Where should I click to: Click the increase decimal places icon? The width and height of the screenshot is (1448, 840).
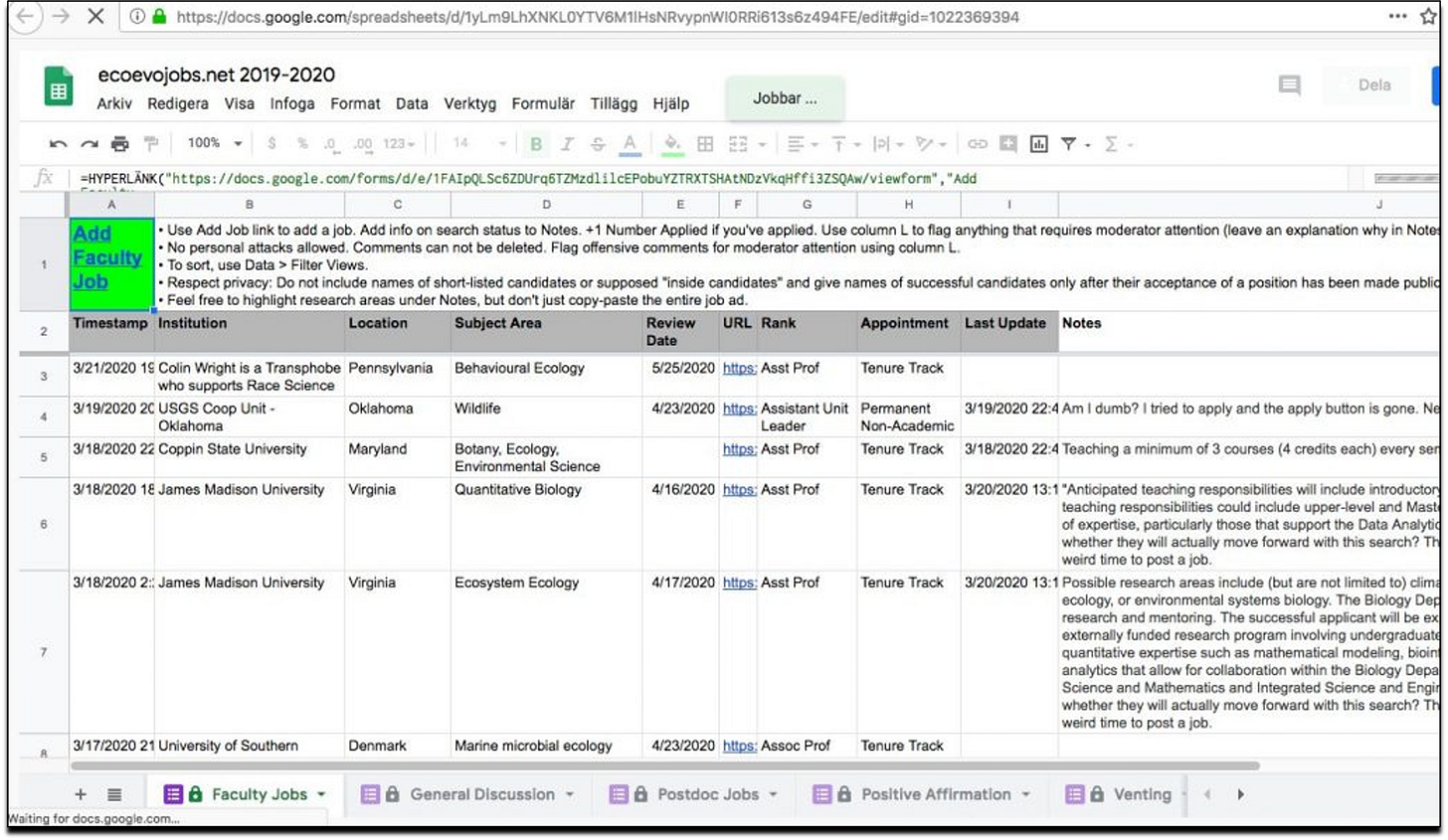(x=363, y=144)
